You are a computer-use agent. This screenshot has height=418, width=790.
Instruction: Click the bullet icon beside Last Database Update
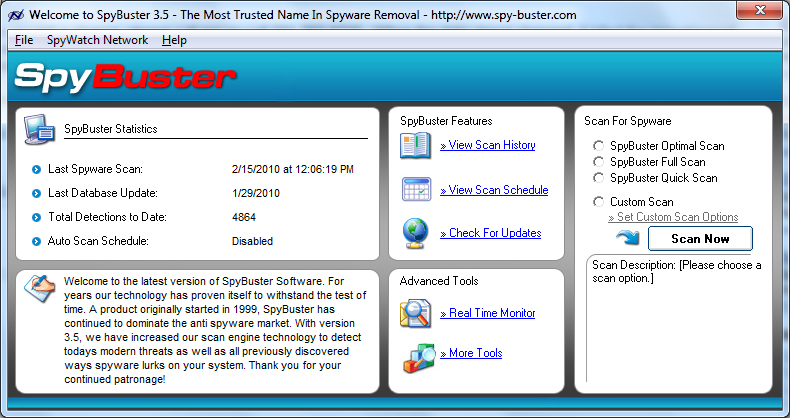(x=36, y=193)
